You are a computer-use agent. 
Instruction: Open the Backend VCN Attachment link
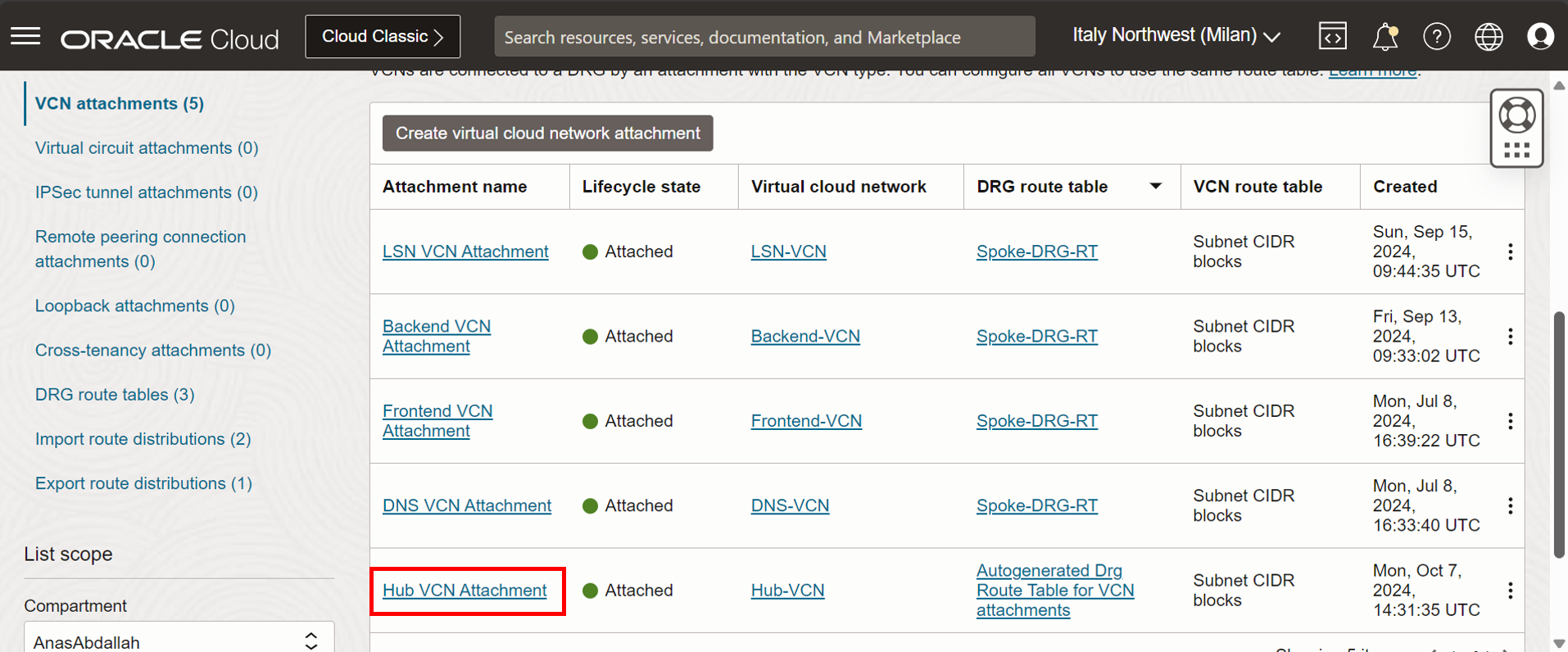(x=437, y=337)
